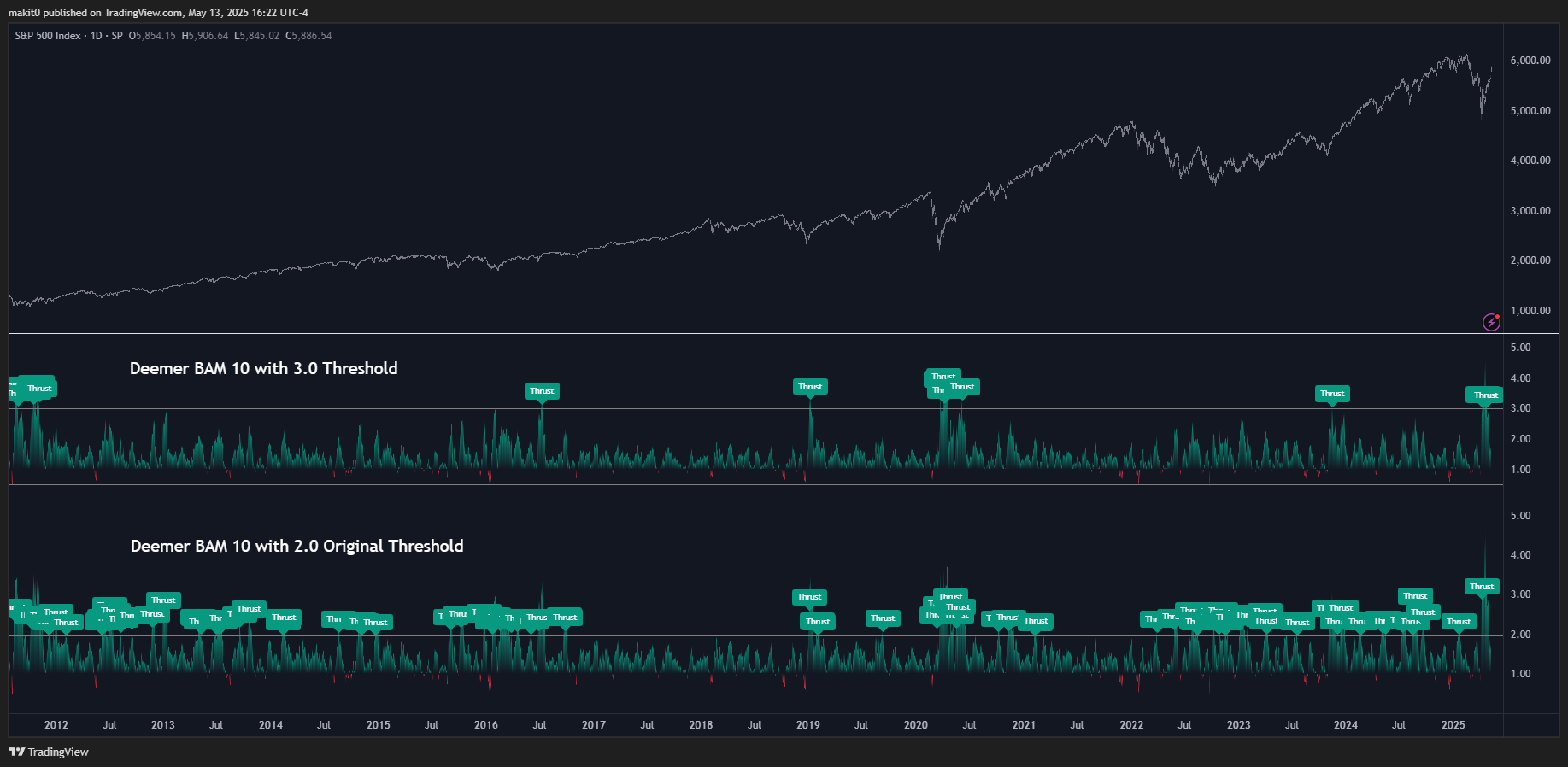Image resolution: width=1568 pixels, height=767 pixels.
Task: Open the TradingView logo at bottom left
Action: tap(49, 752)
